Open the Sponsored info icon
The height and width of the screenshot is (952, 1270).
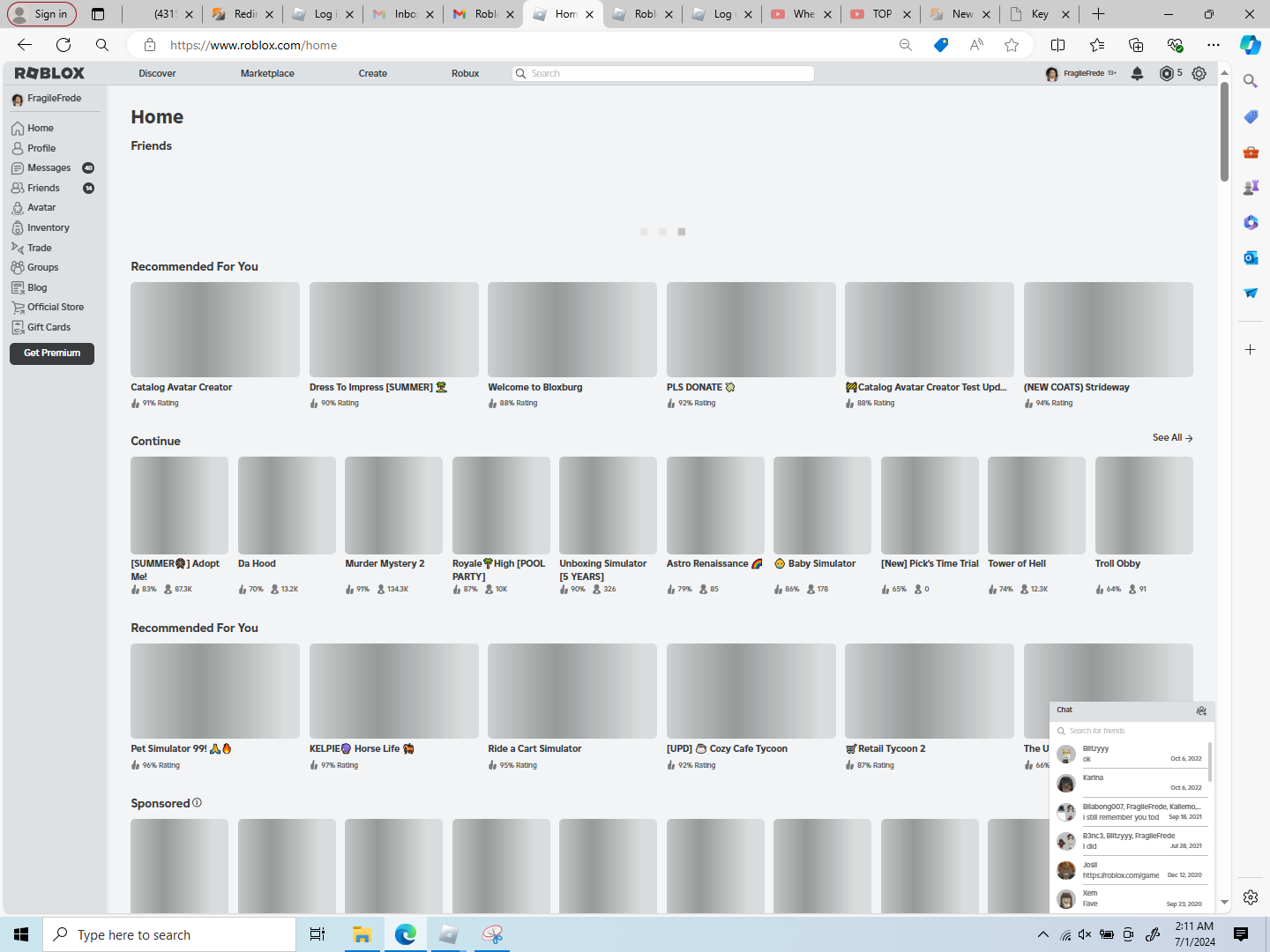pos(197,803)
